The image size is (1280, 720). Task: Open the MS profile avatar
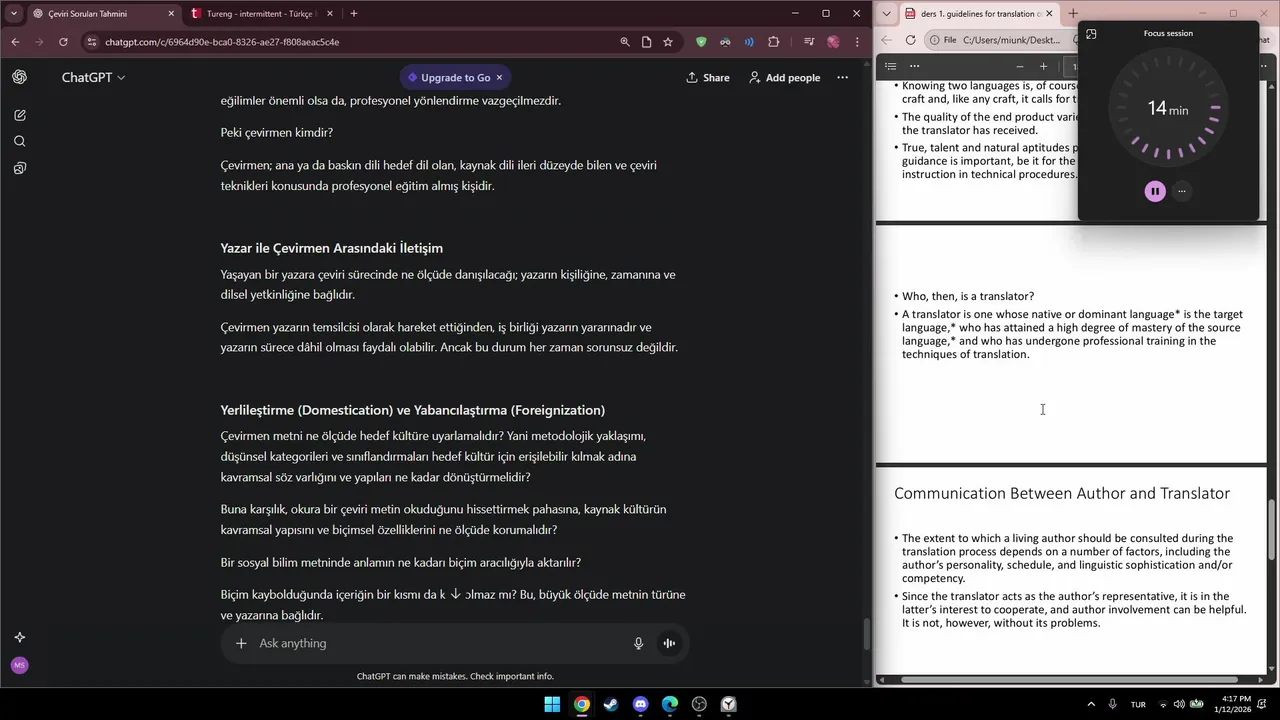tap(19, 665)
